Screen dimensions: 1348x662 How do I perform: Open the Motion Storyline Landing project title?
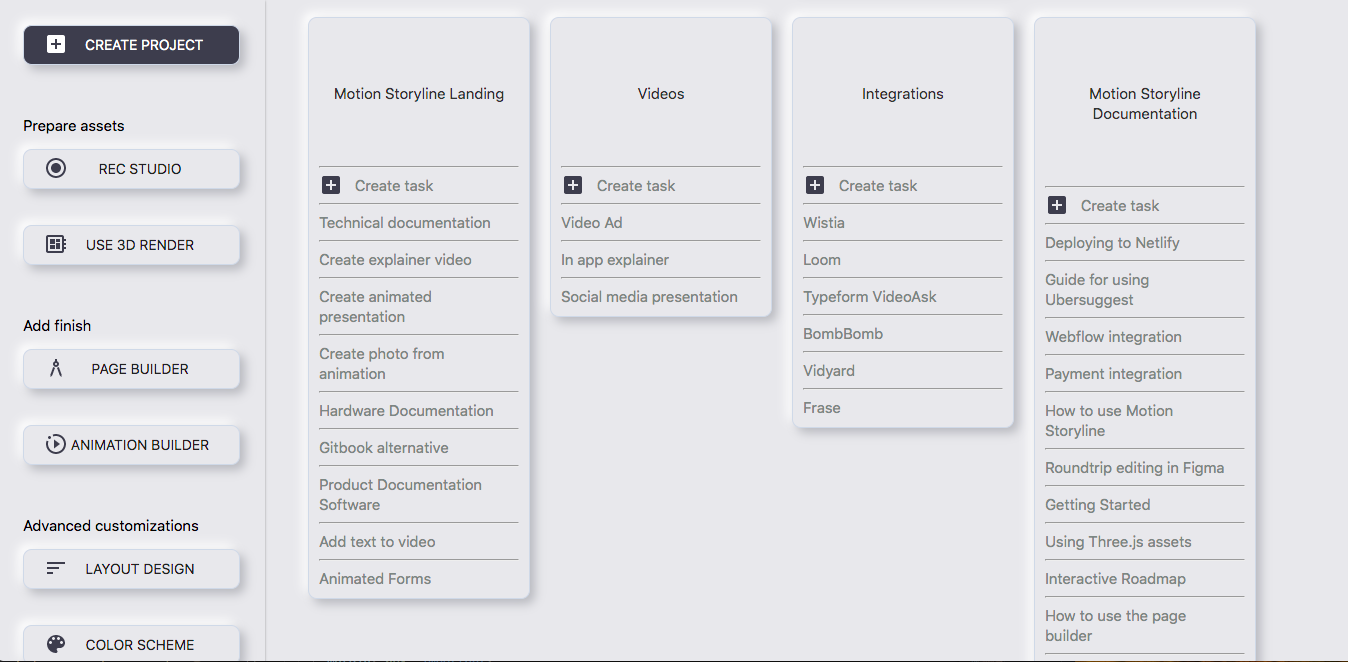click(x=419, y=94)
